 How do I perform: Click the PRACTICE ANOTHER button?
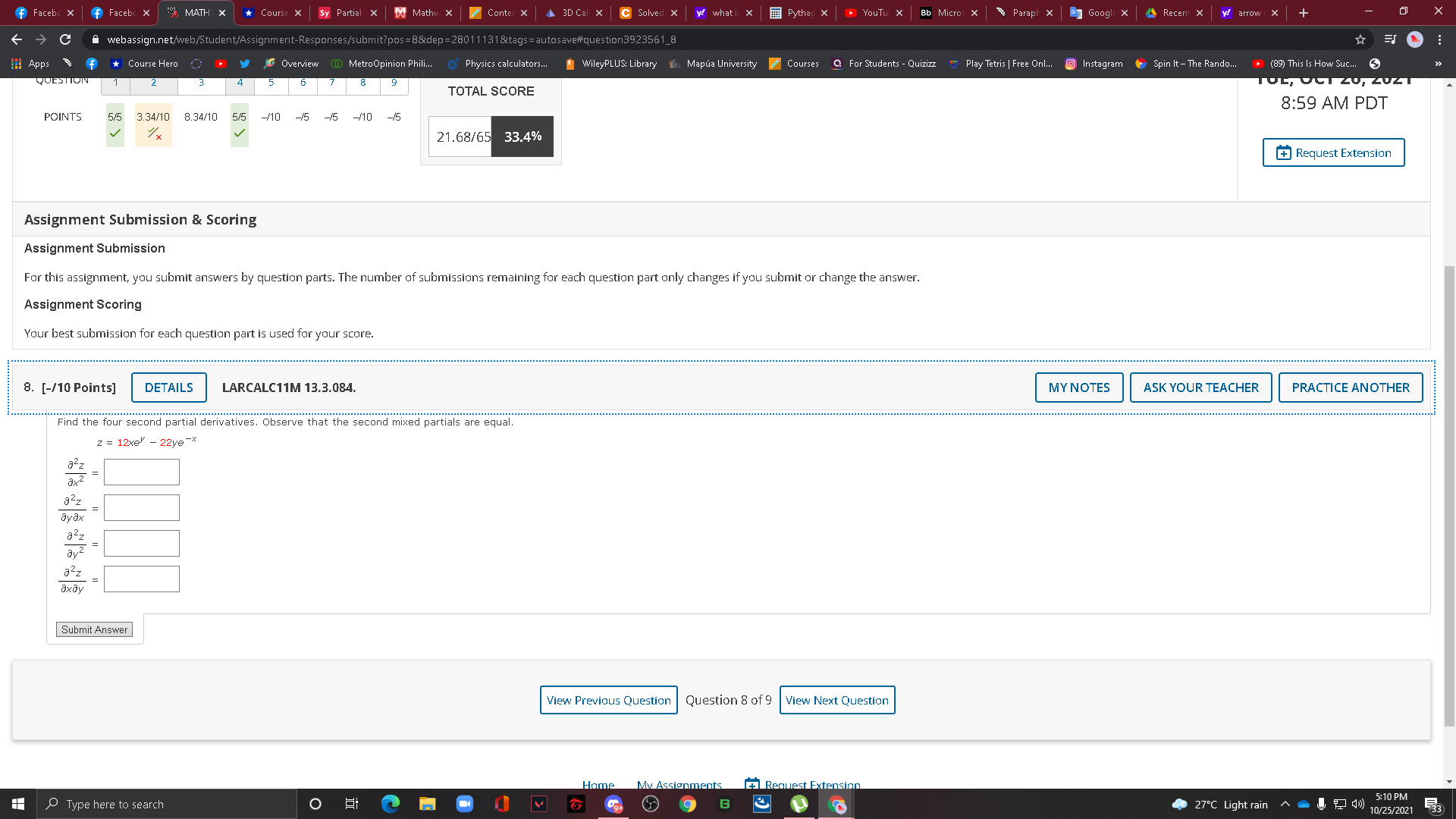[x=1350, y=388]
